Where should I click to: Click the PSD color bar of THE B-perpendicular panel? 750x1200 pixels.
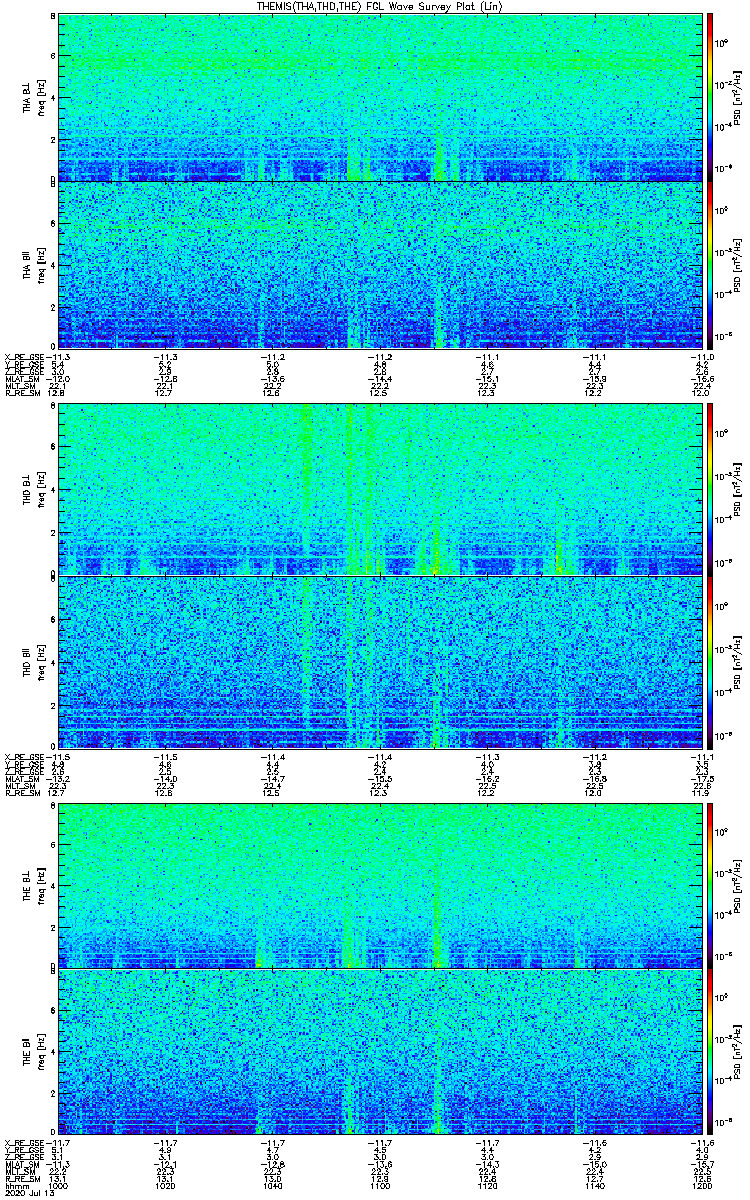(711, 884)
